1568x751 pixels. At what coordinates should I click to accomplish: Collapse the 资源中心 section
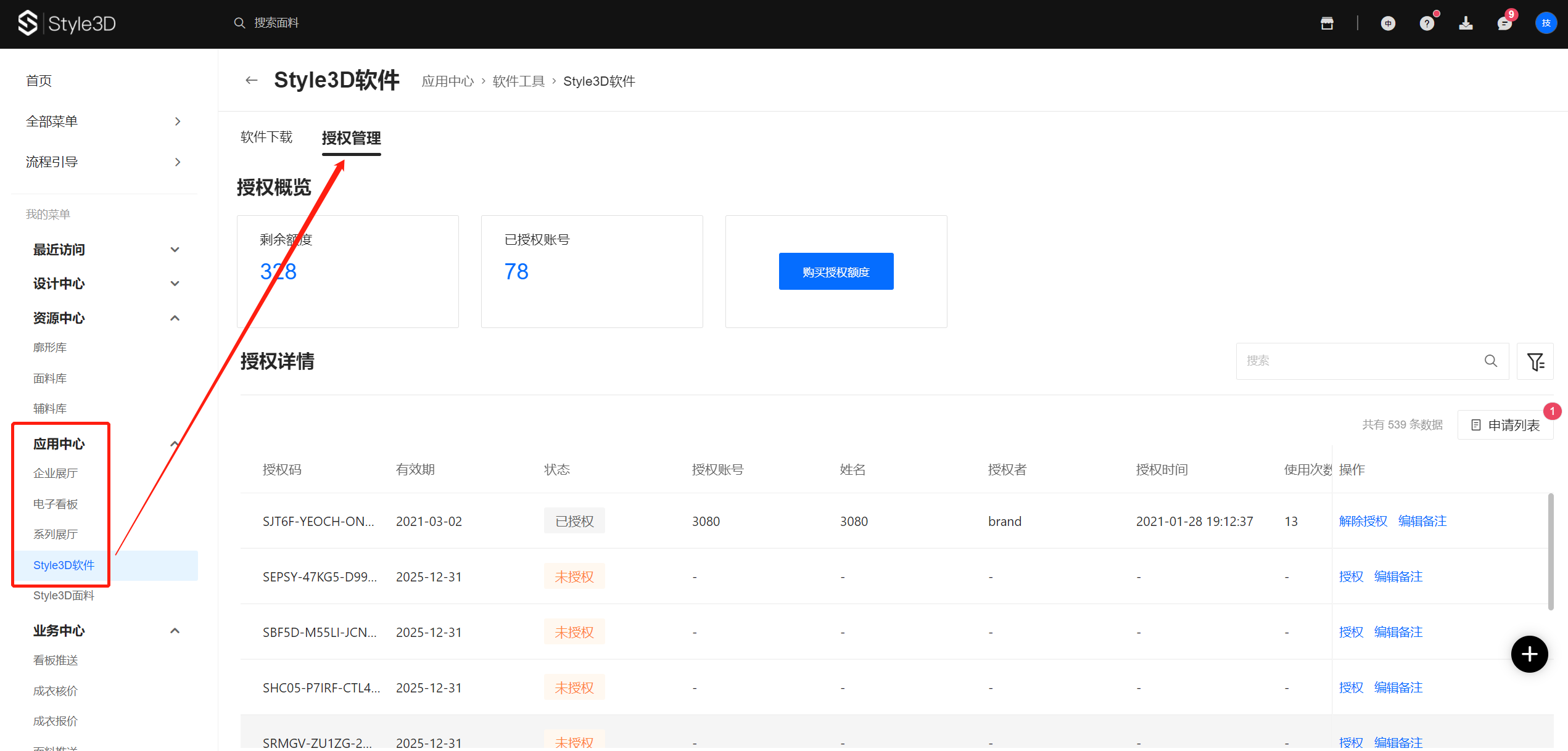pos(175,318)
